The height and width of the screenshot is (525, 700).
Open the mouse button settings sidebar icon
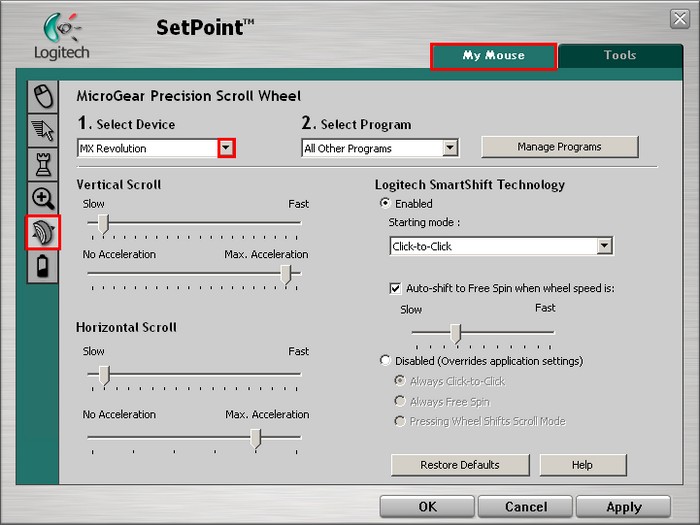point(43,96)
